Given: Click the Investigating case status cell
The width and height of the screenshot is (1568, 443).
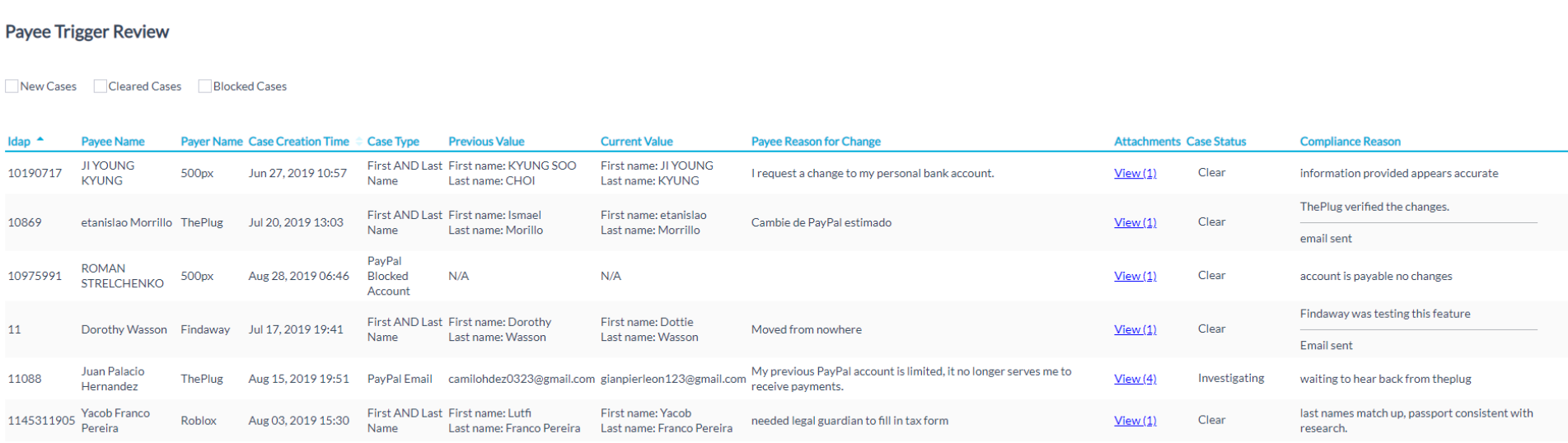Looking at the screenshot, I should point(1231,378).
